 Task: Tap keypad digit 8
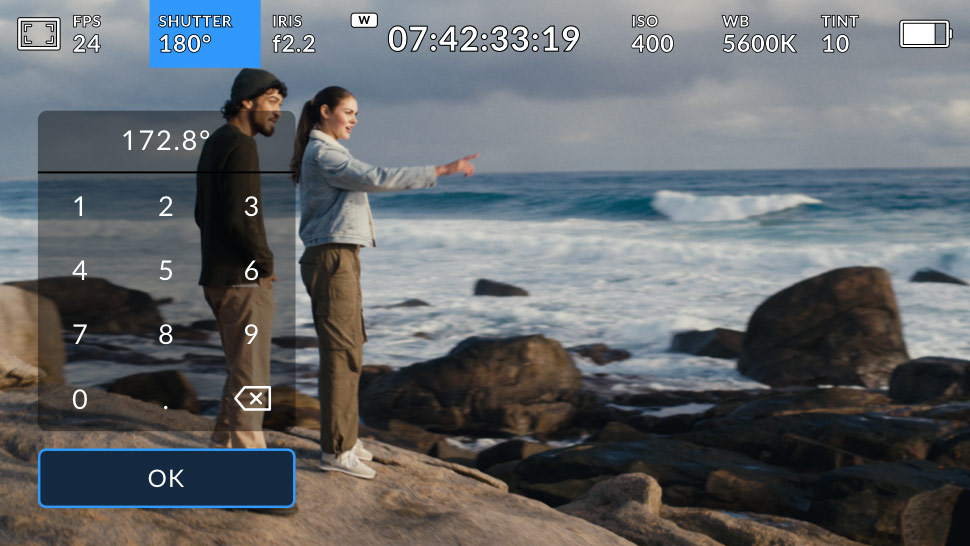pyautogui.click(x=165, y=335)
